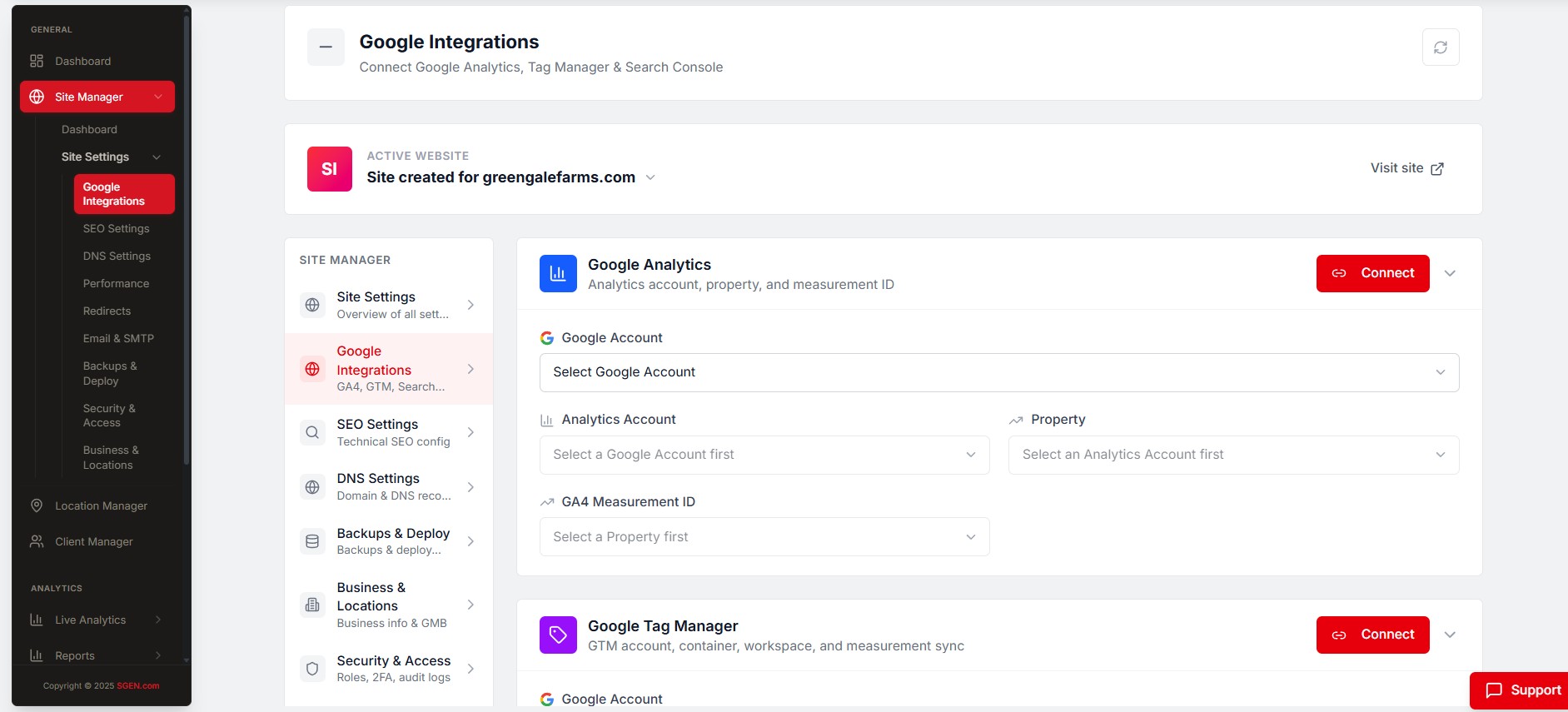The image size is (1568, 712).
Task: Click the Reports chart icon in sidebar
Action: tap(37, 655)
